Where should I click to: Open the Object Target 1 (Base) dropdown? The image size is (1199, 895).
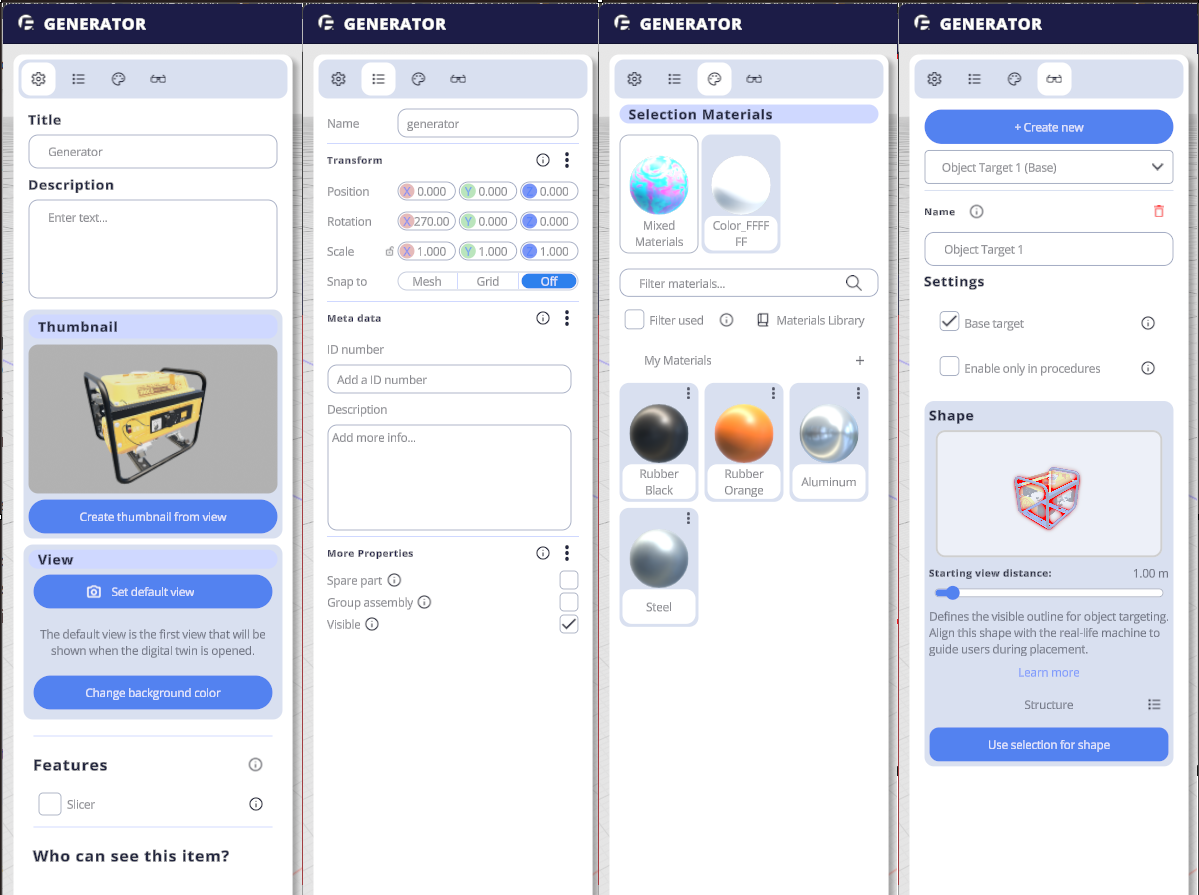point(1047,167)
